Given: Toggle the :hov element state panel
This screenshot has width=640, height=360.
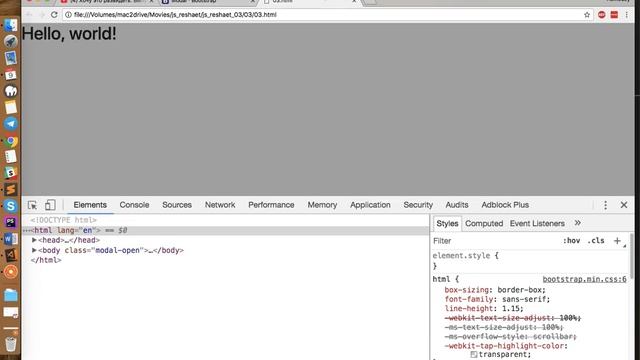Looking at the screenshot, I should tap(571, 241).
